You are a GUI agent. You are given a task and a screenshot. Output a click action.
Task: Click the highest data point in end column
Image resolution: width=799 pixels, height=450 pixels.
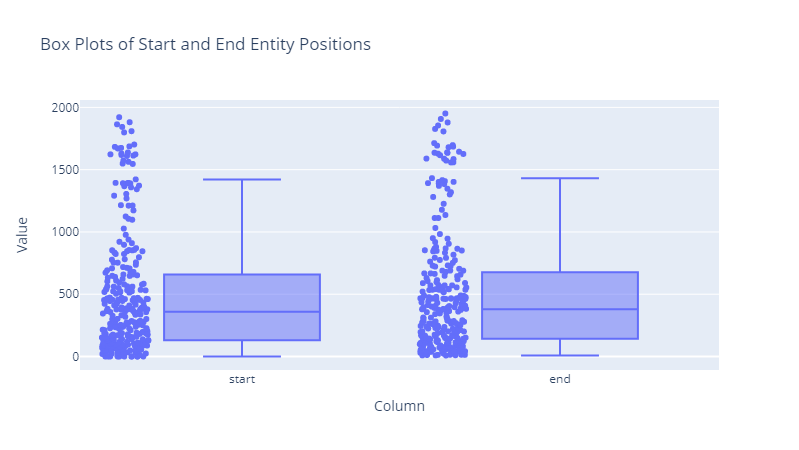445,114
